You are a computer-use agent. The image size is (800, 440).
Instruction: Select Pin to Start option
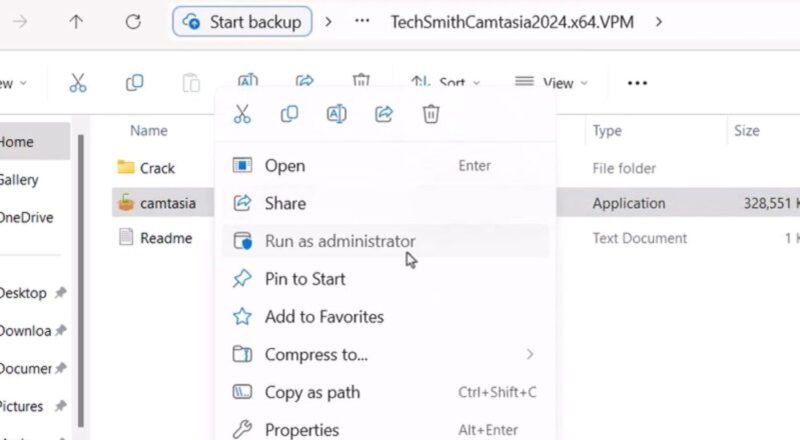(x=305, y=279)
